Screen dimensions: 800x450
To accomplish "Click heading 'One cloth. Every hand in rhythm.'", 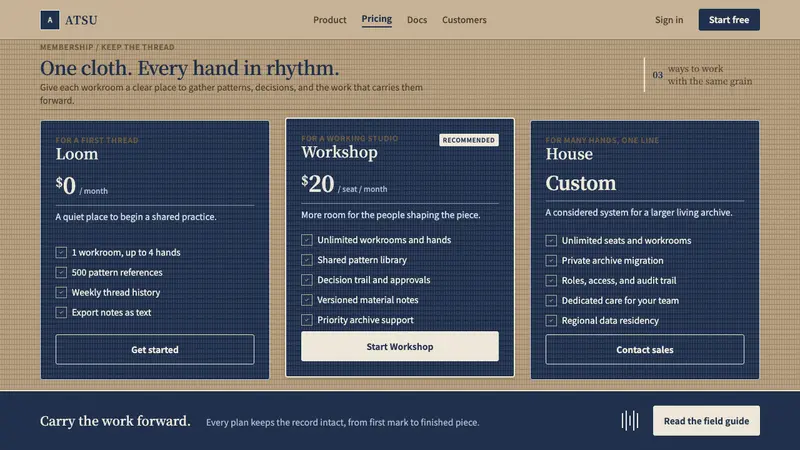I will click(x=189, y=68).
